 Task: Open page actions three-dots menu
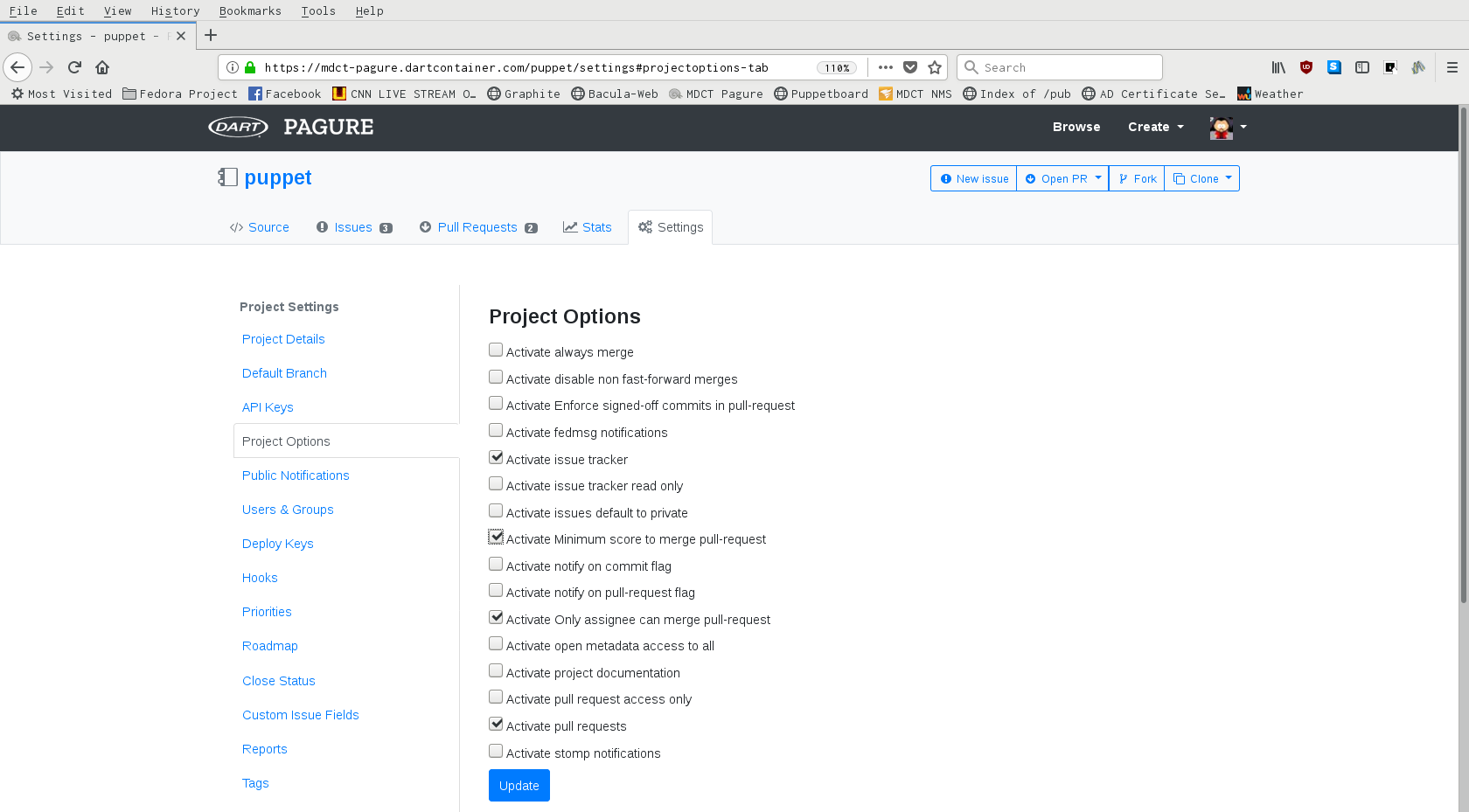(x=886, y=67)
